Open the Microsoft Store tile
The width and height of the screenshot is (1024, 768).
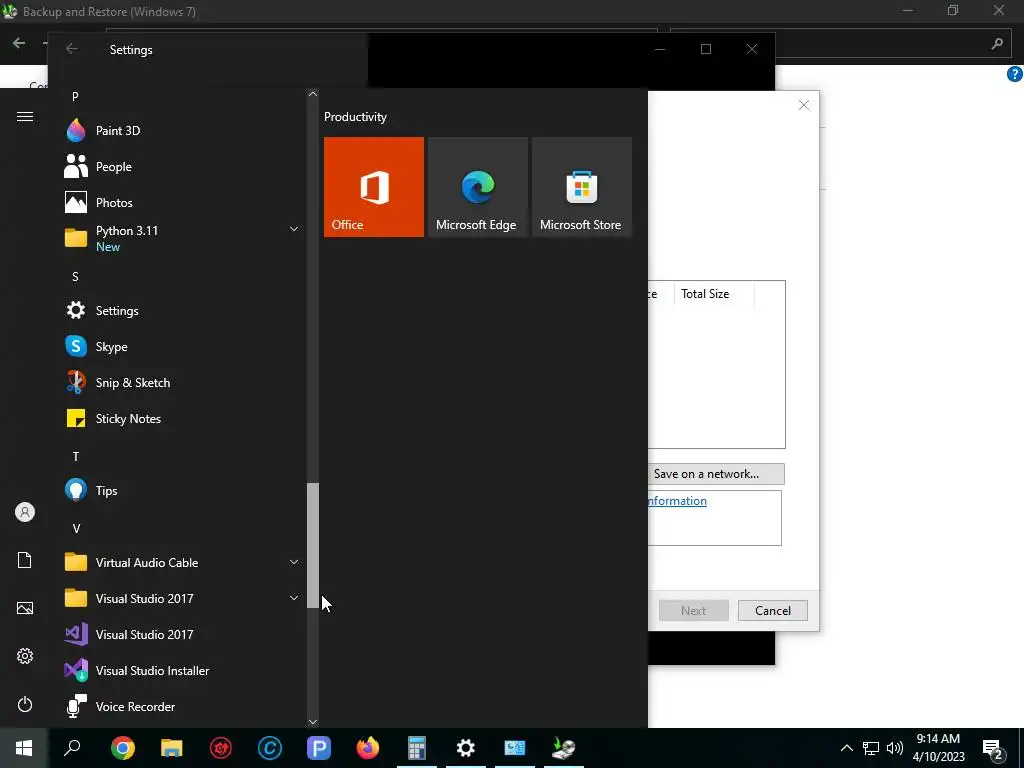pos(582,187)
